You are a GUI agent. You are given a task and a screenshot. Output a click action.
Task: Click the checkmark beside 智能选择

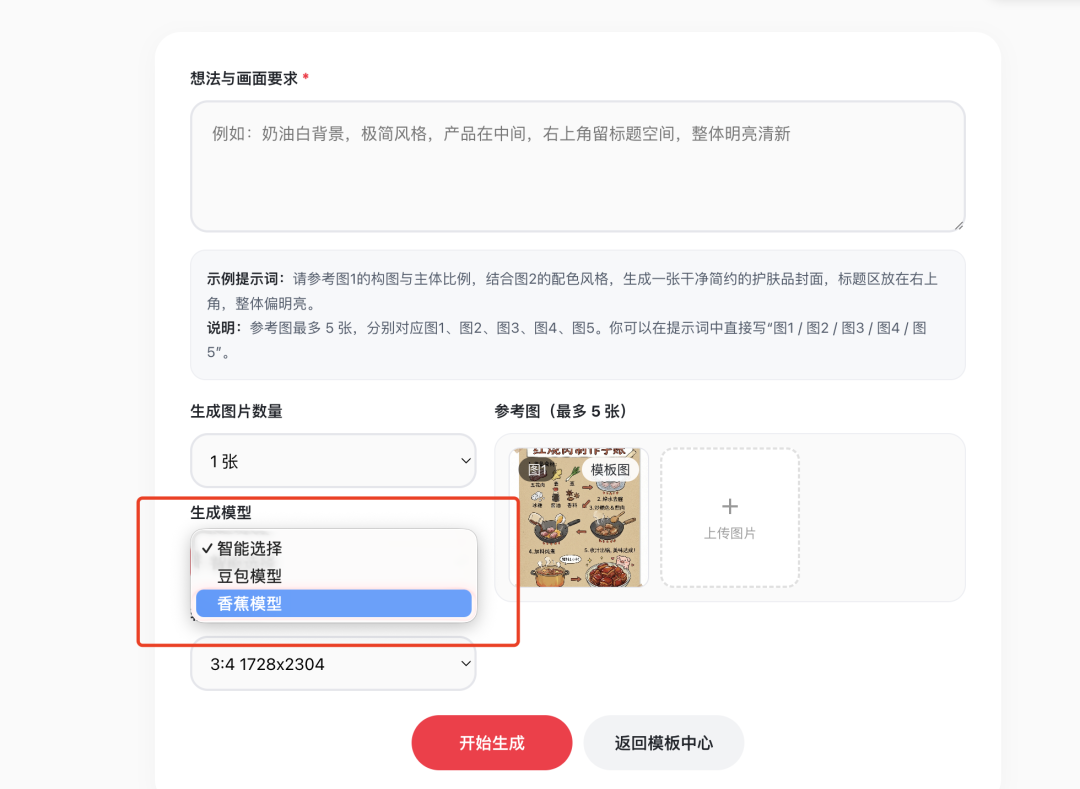tap(206, 548)
